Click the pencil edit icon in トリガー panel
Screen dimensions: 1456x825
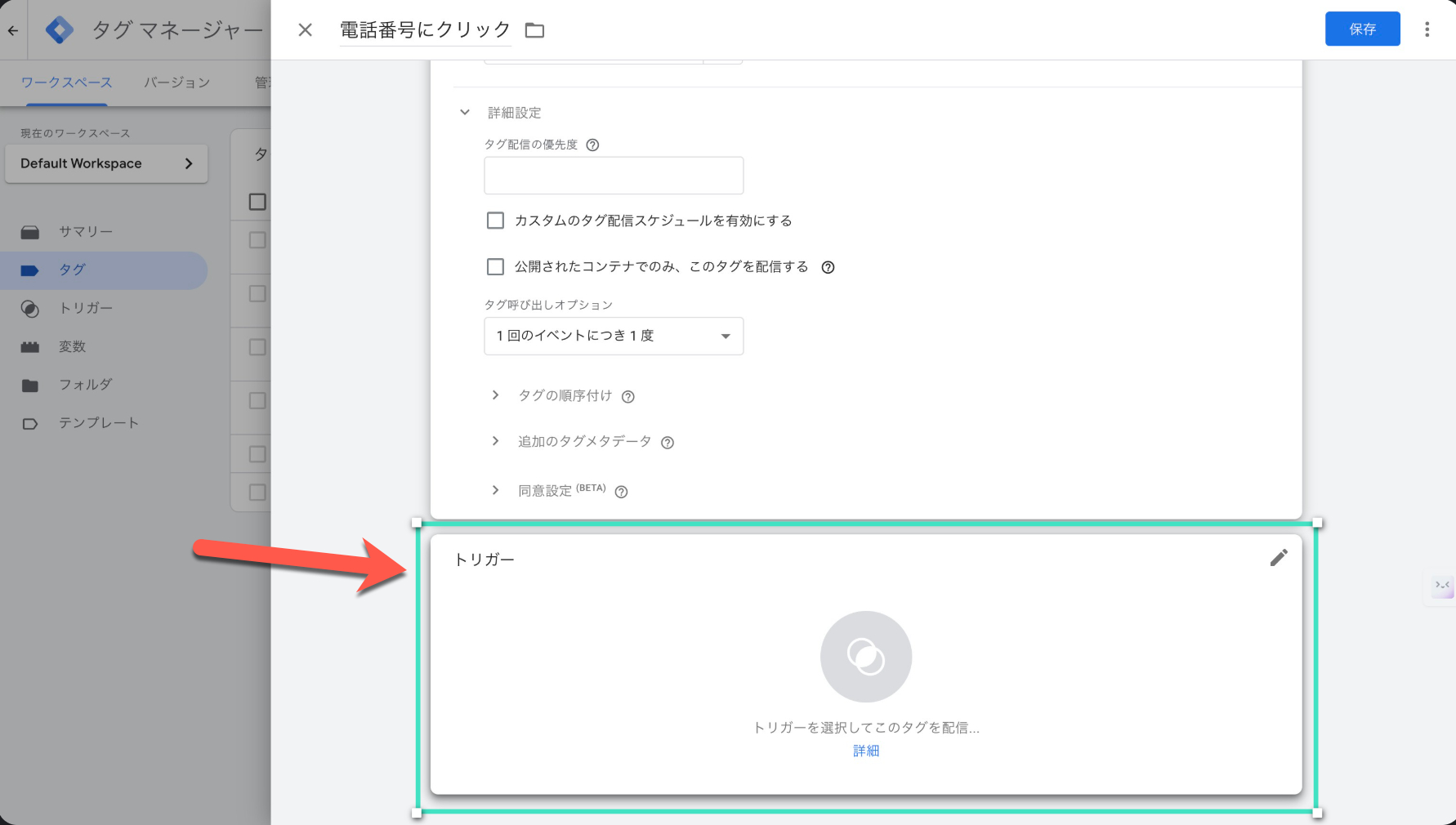[x=1279, y=557]
